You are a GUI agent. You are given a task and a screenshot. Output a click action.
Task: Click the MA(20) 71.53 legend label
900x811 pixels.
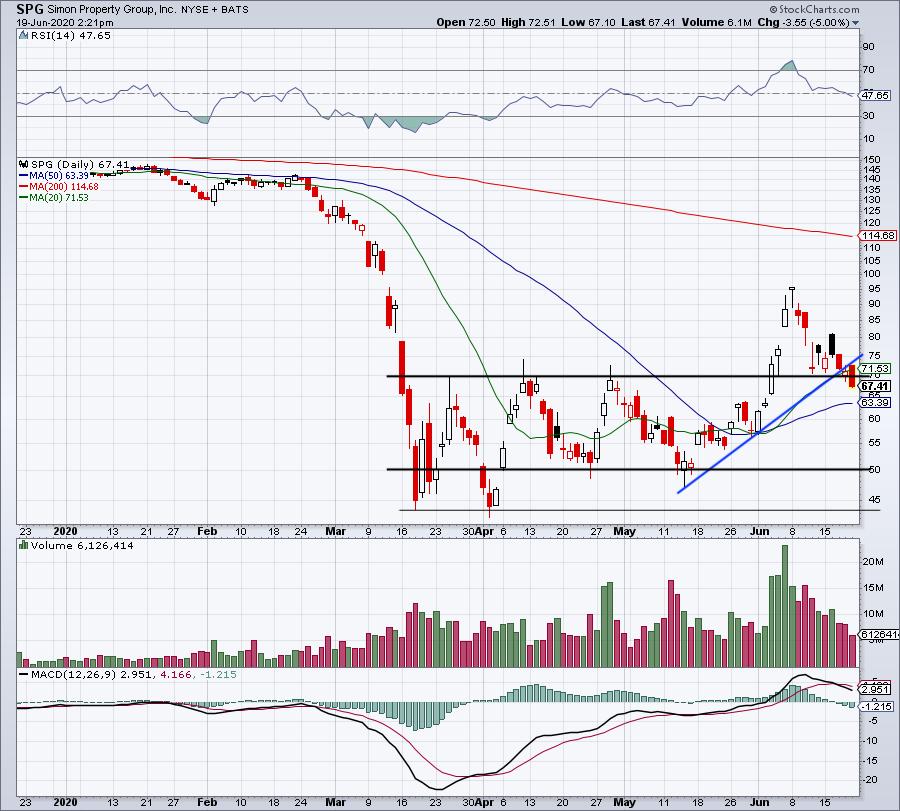tap(59, 197)
